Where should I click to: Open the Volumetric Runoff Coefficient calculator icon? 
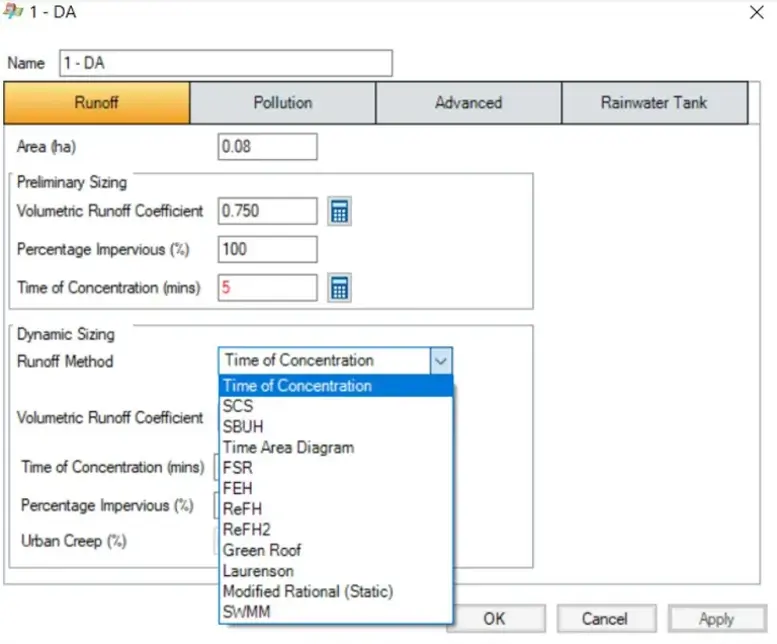coord(339,212)
